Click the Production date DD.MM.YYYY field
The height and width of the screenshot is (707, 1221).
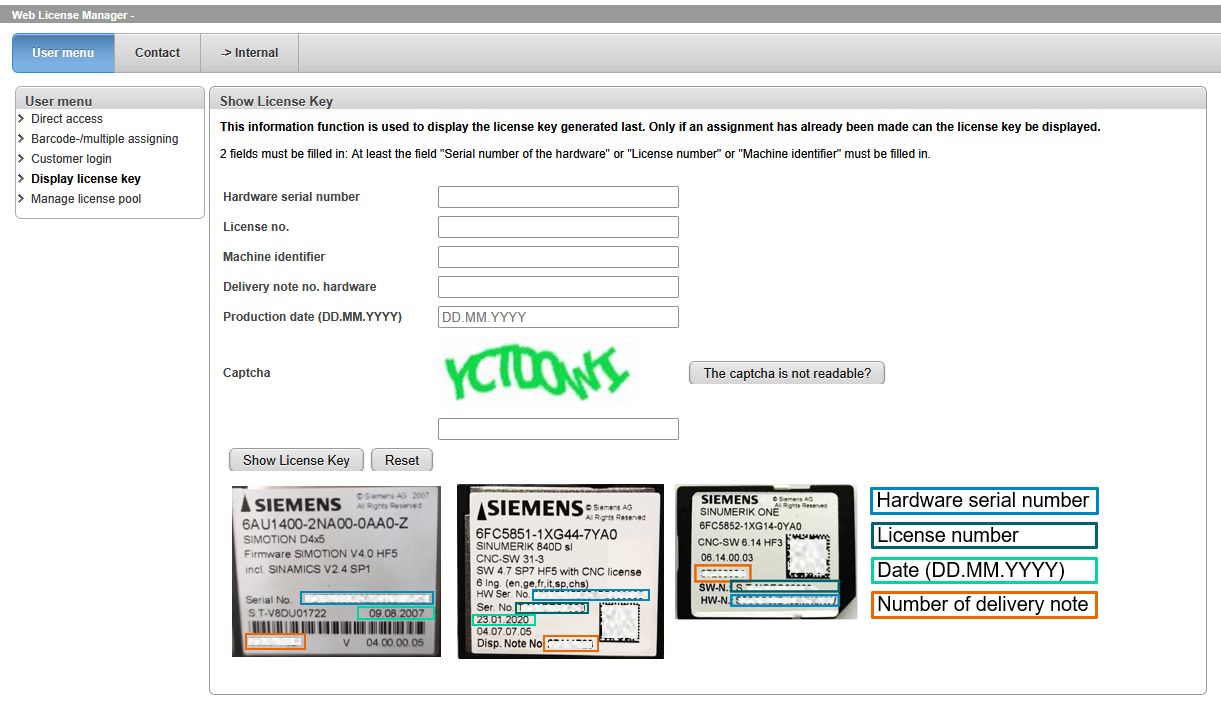558,317
